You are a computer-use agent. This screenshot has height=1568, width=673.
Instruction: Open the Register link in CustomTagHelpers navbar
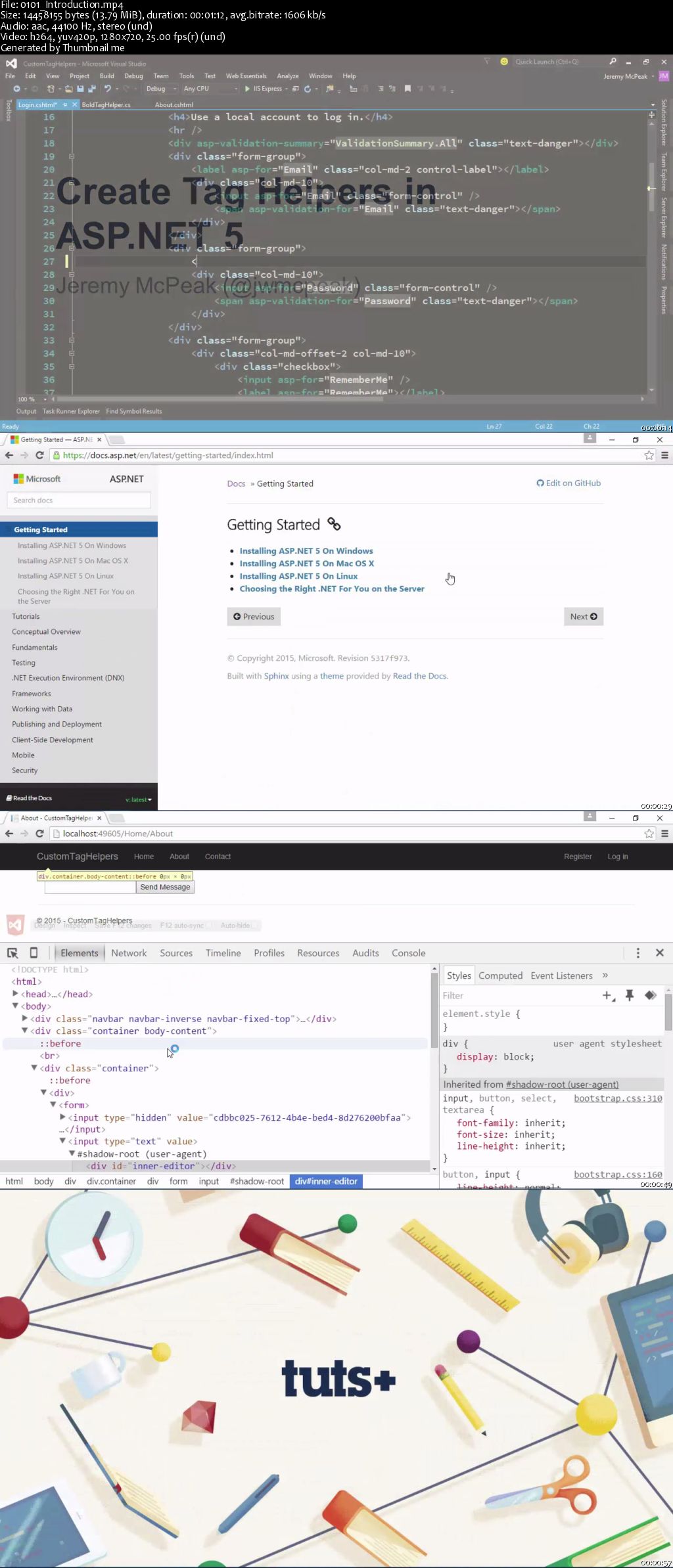pyautogui.click(x=578, y=857)
